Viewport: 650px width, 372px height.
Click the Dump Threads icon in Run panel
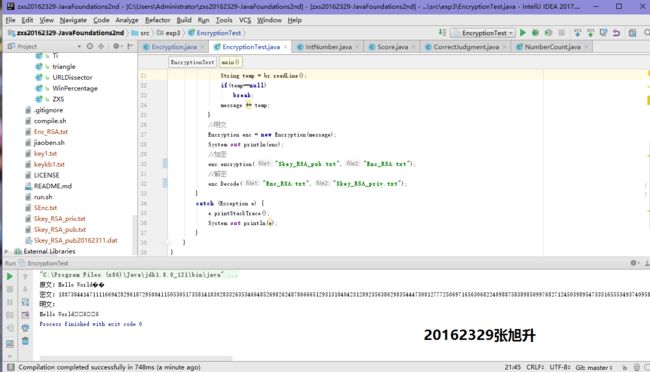[x=10, y=315]
